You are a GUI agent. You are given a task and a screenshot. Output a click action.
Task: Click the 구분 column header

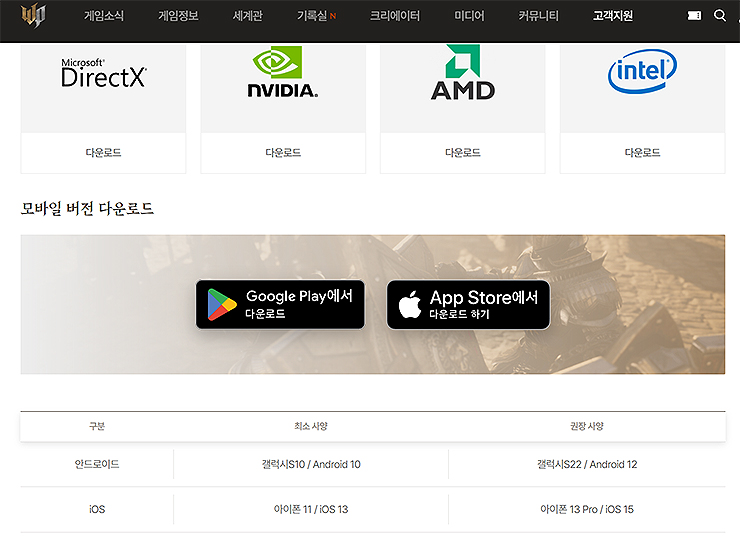point(97,426)
